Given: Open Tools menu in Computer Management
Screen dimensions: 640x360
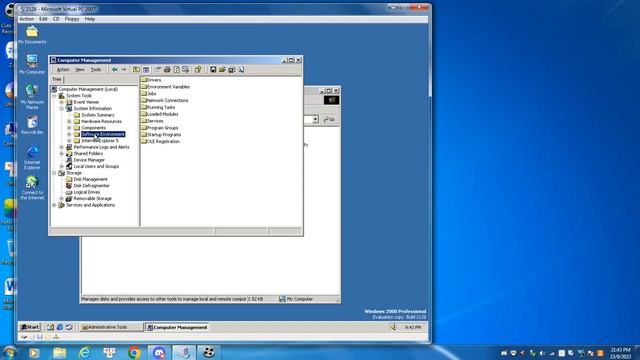Looking at the screenshot, I should [x=96, y=70].
